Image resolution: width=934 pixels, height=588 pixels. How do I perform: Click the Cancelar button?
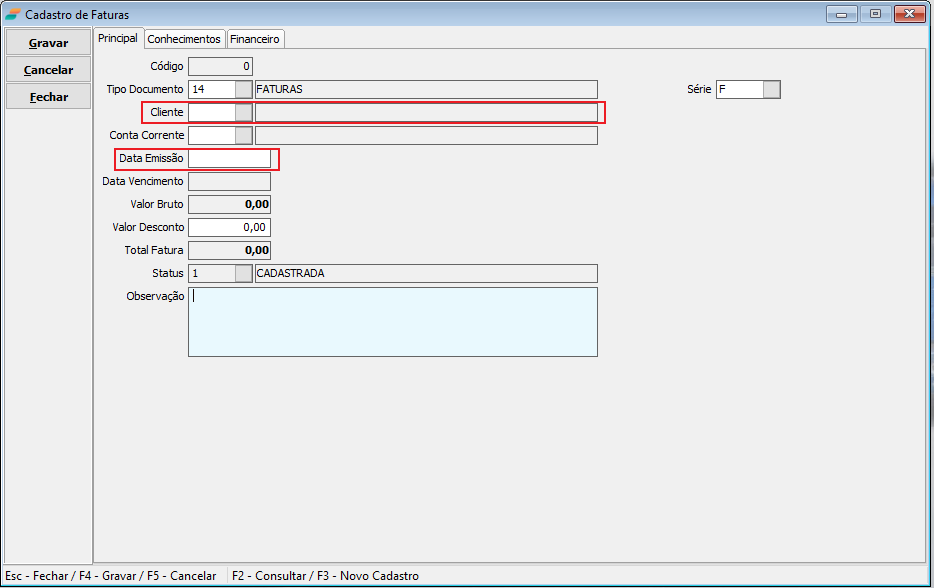point(48,70)
